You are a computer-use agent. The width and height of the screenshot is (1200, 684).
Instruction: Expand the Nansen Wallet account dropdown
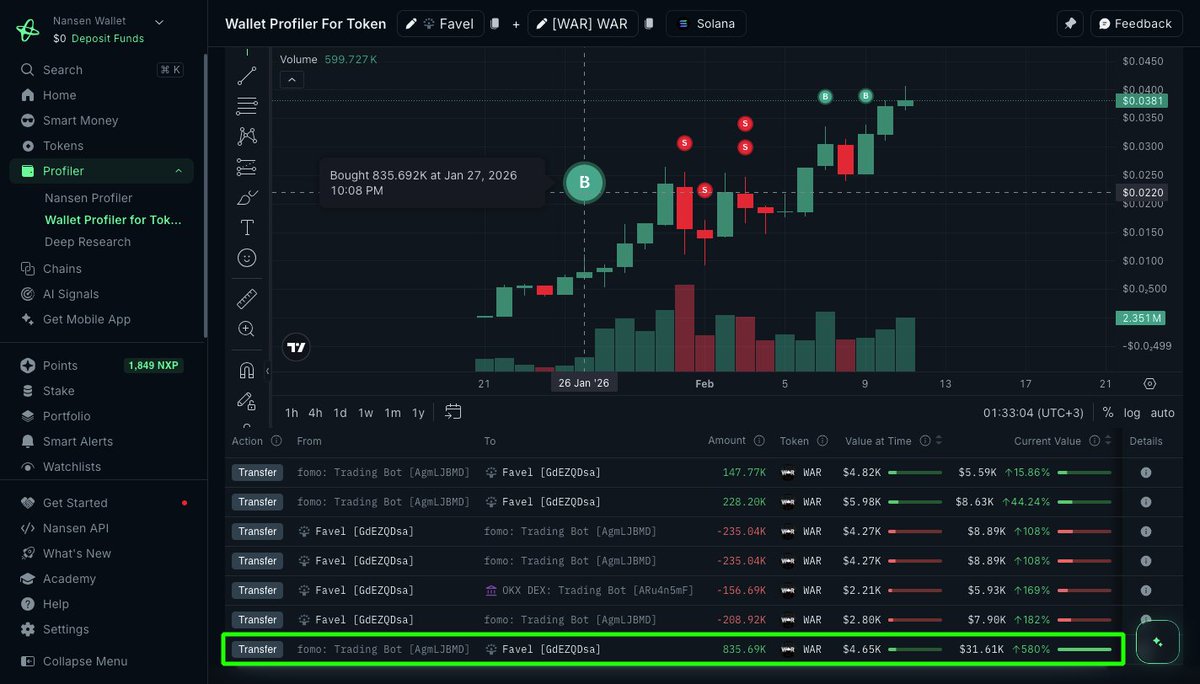[160, 21]
